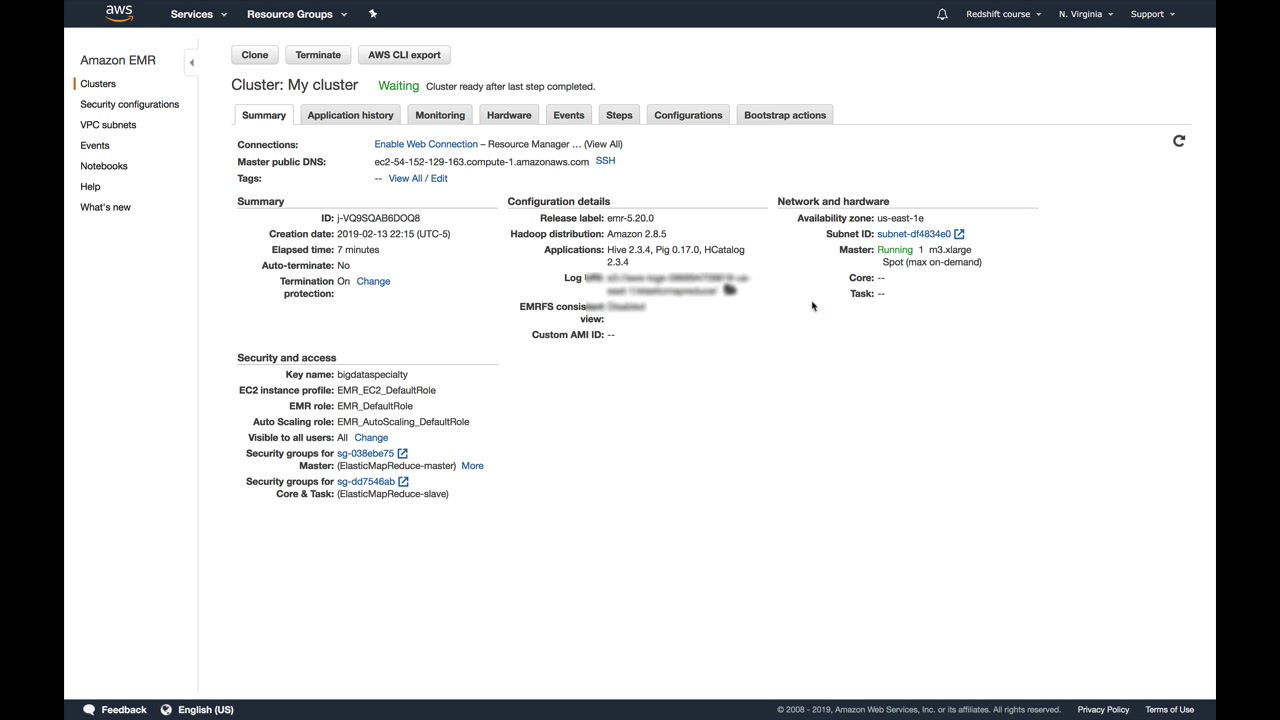Click the AWS CLI export button
Image resolution: width=1280 pixels, height=720 pixels.
tap(404, 55)
